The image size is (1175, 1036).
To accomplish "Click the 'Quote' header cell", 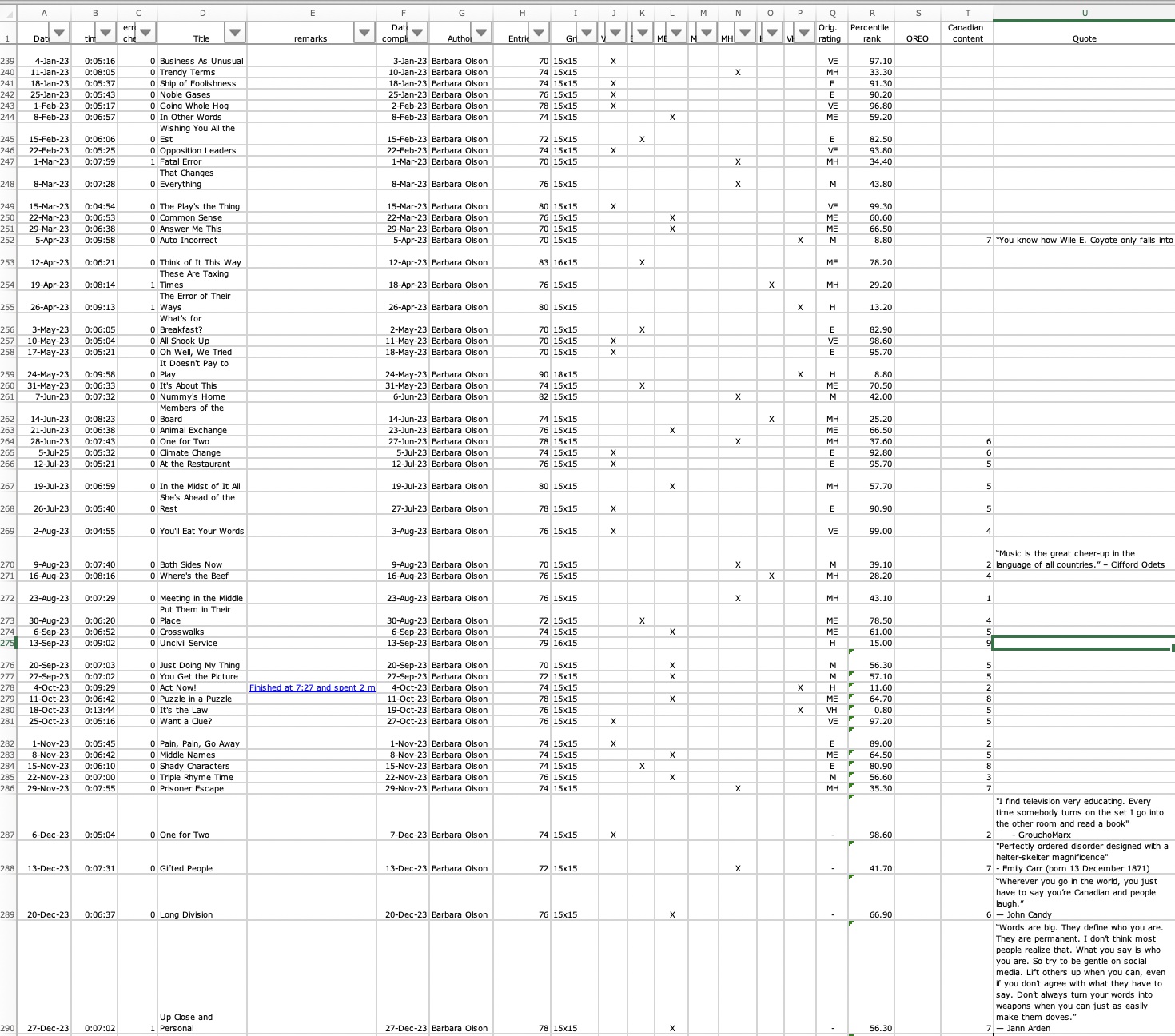I will (x=1084, y=33).
